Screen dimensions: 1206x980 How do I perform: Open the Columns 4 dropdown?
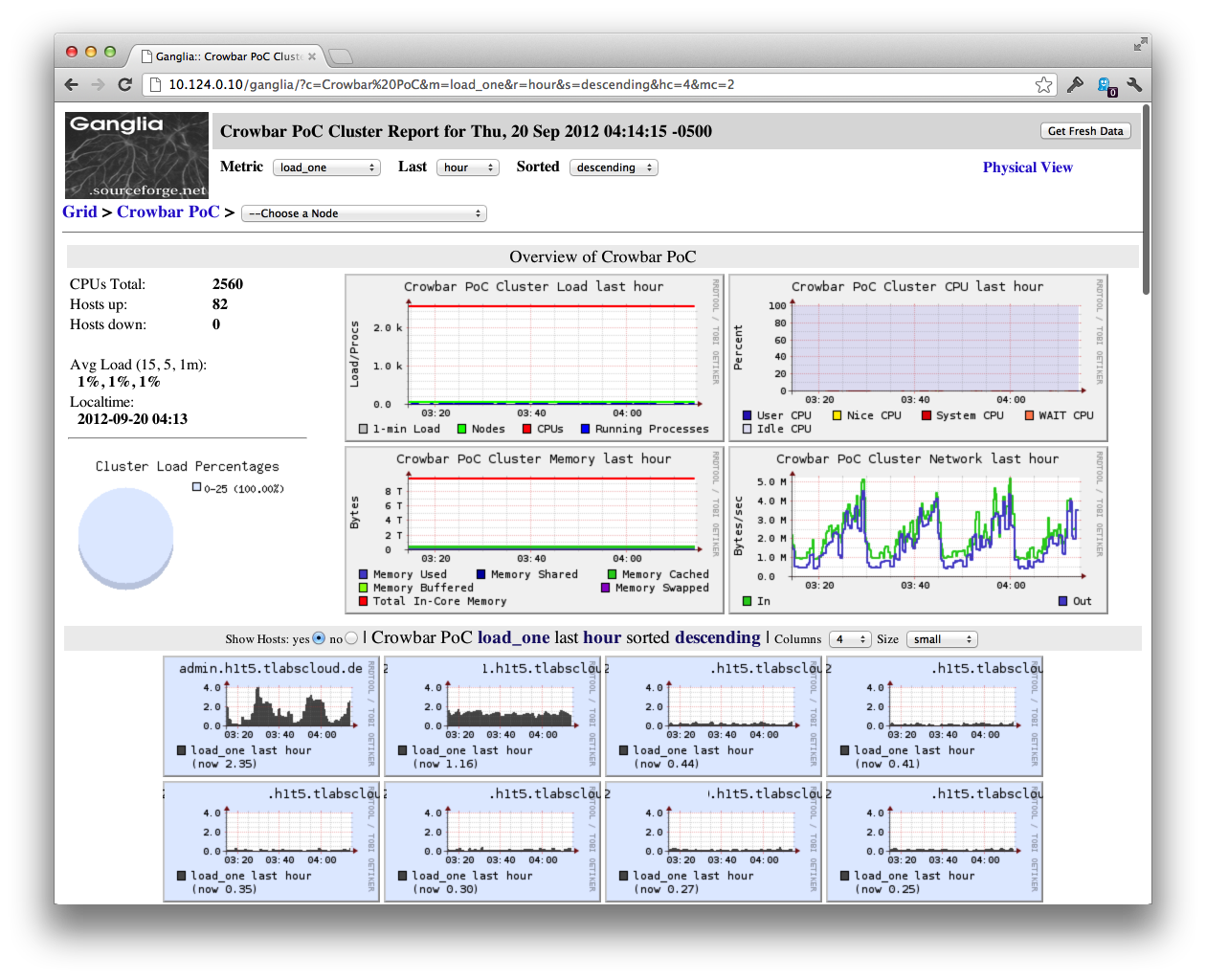click(850, 639)
